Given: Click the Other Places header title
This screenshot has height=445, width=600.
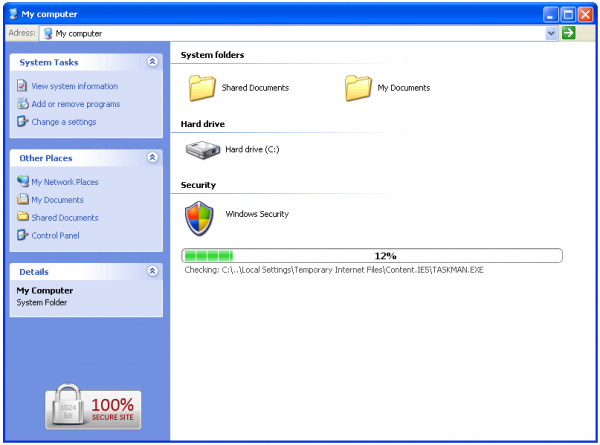Looking at the screenshot, I should click(x=46, y=158).
